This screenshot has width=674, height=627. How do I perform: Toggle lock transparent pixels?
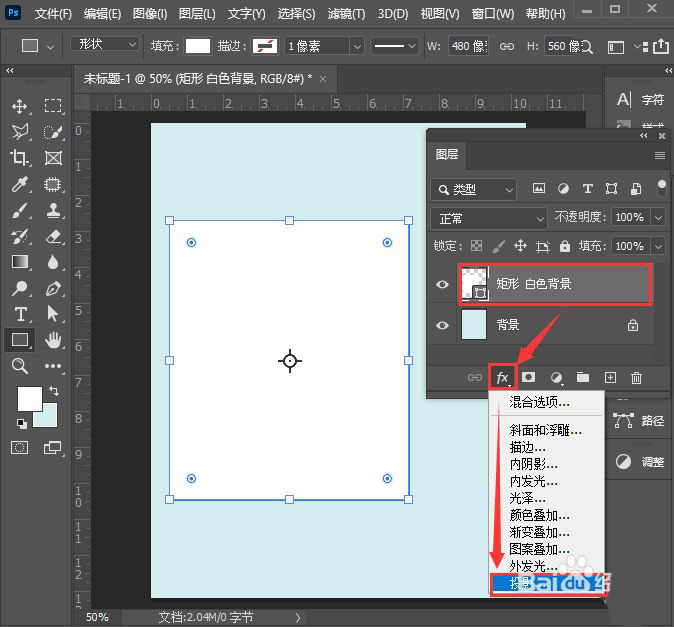[x=477, y=246]
